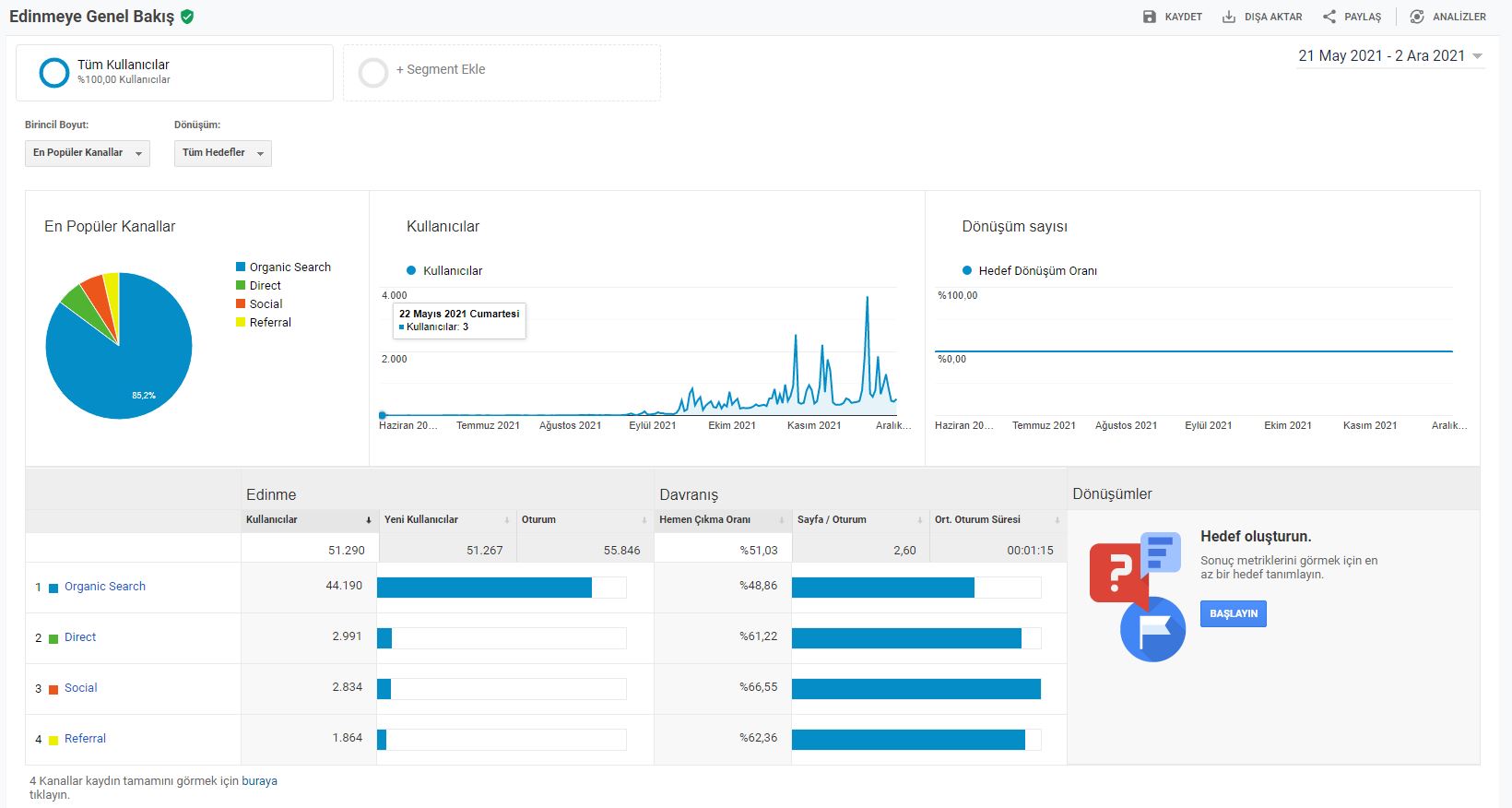The height and width of the screenshot is (808, 1512).
Task: Click the Social legend color swatch
Action: tap(241, 304)
